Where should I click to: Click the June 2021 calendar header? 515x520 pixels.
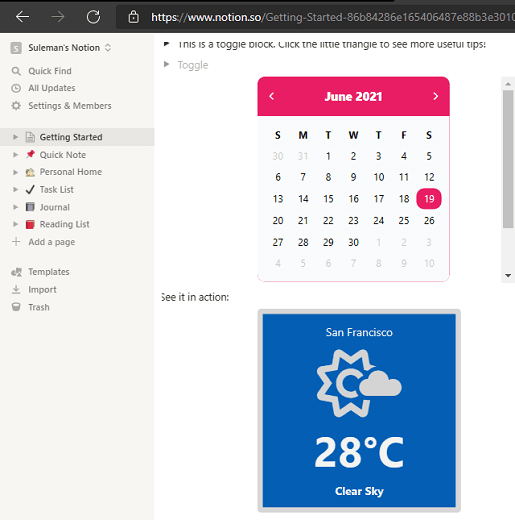click(353, 96)
